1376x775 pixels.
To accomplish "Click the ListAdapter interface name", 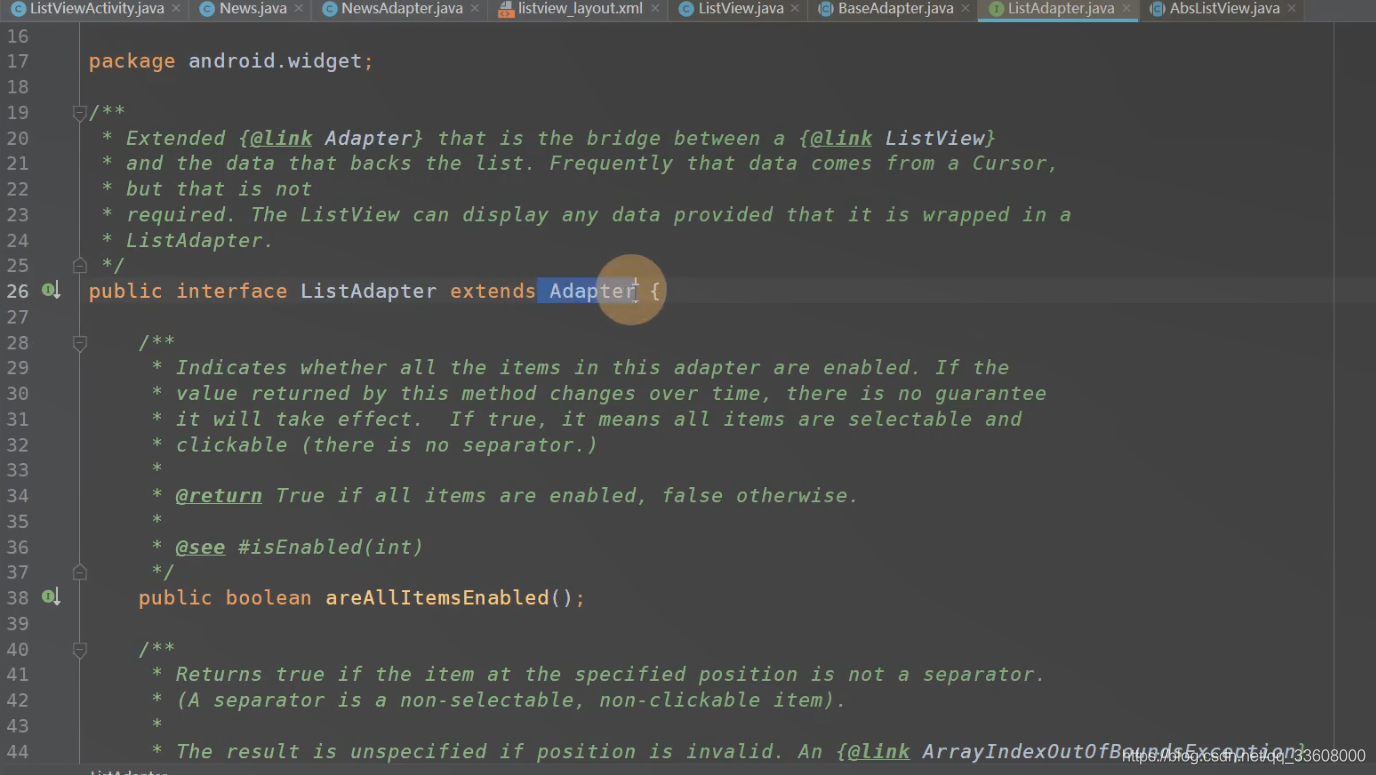I will pos(369,291).
